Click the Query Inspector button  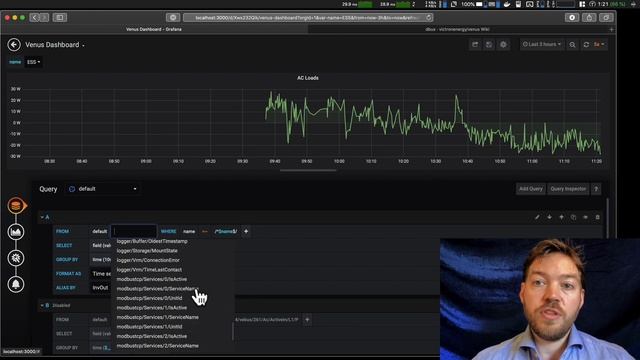tap(568, 189)
